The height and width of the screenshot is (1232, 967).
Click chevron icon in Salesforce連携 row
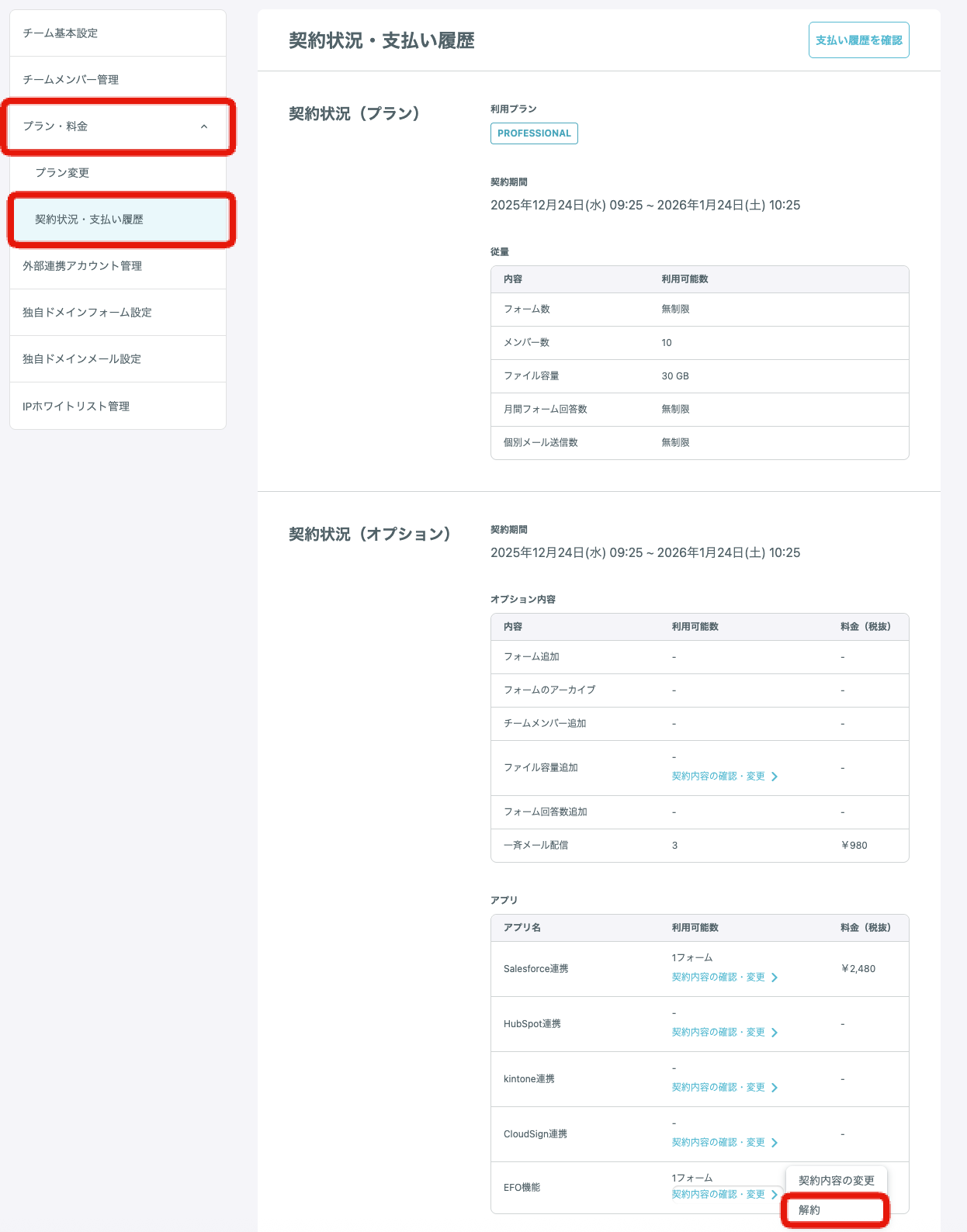point(775,978)
